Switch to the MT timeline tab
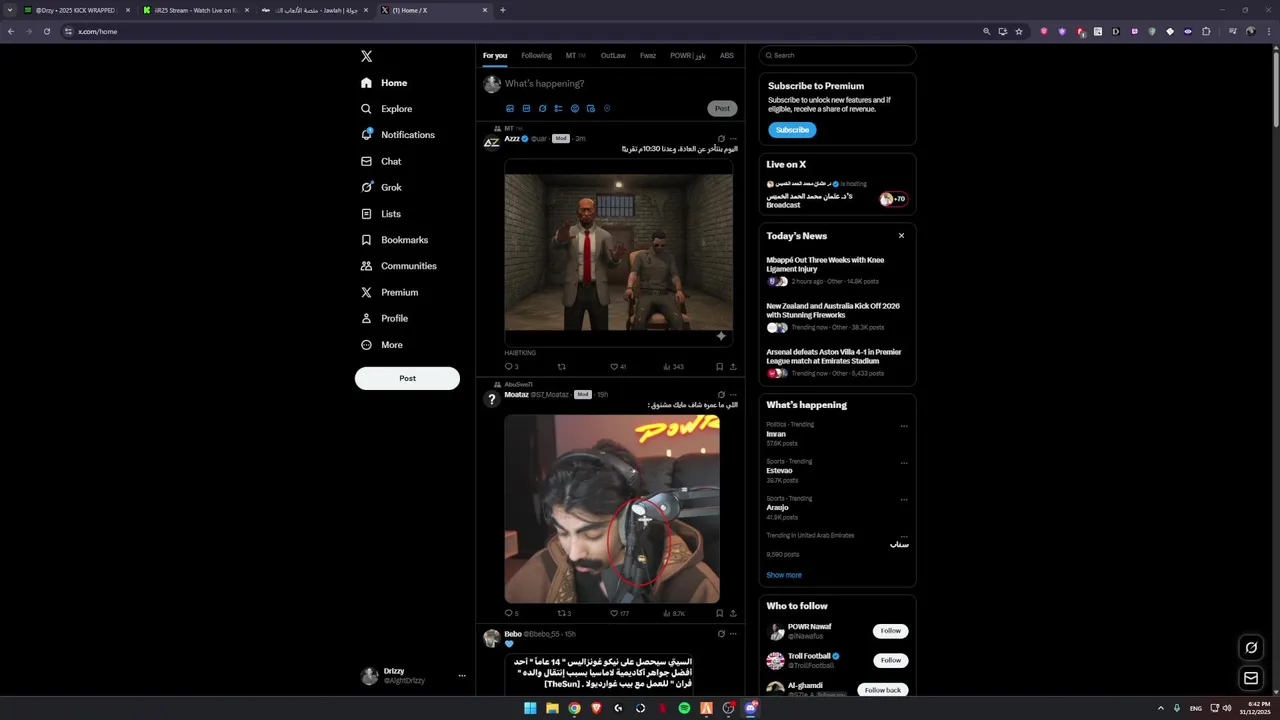The width and height of the screenshot is (1280, 720). coord(576,56)
